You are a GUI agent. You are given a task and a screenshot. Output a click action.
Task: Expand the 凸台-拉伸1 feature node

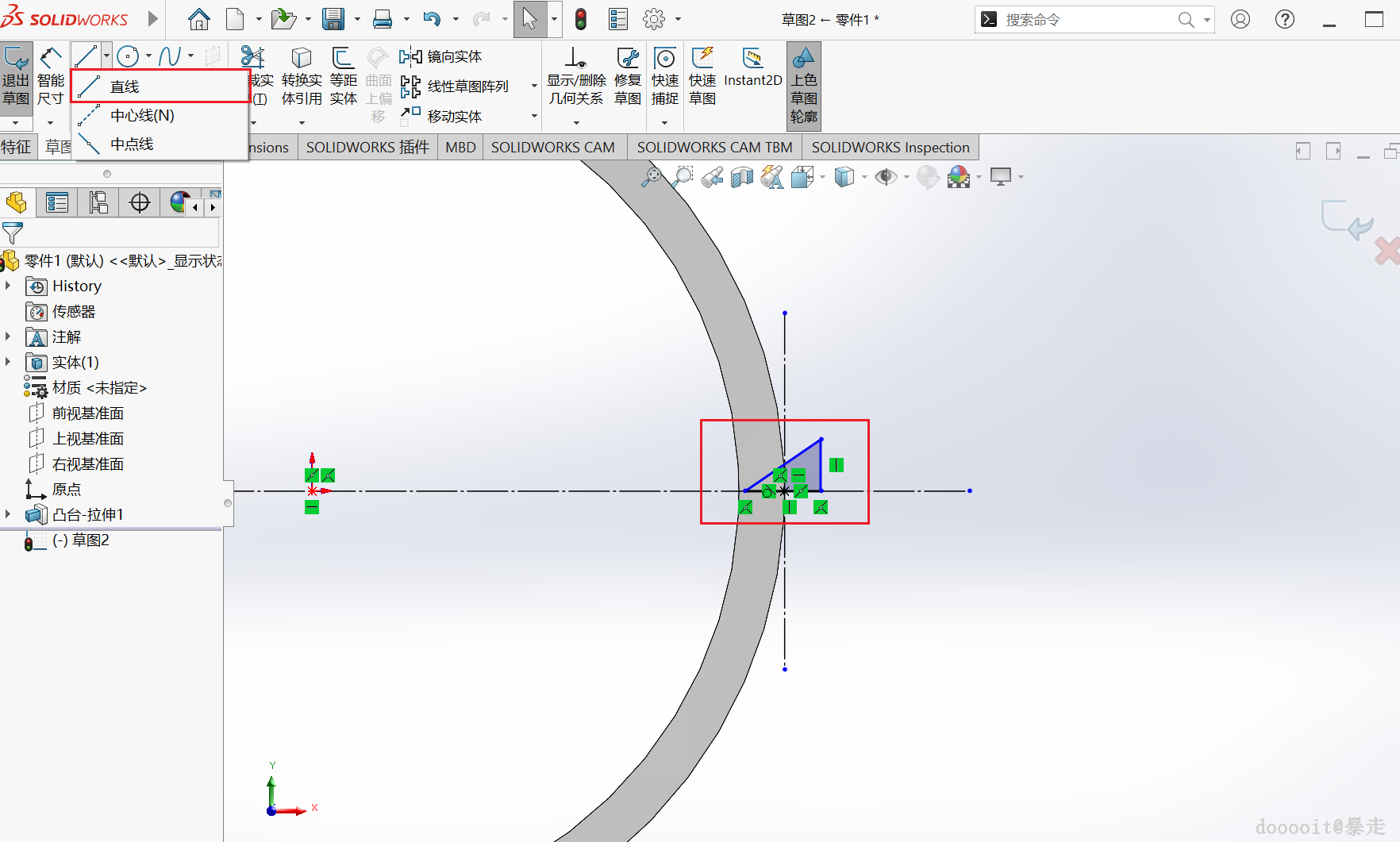(9, 514)
